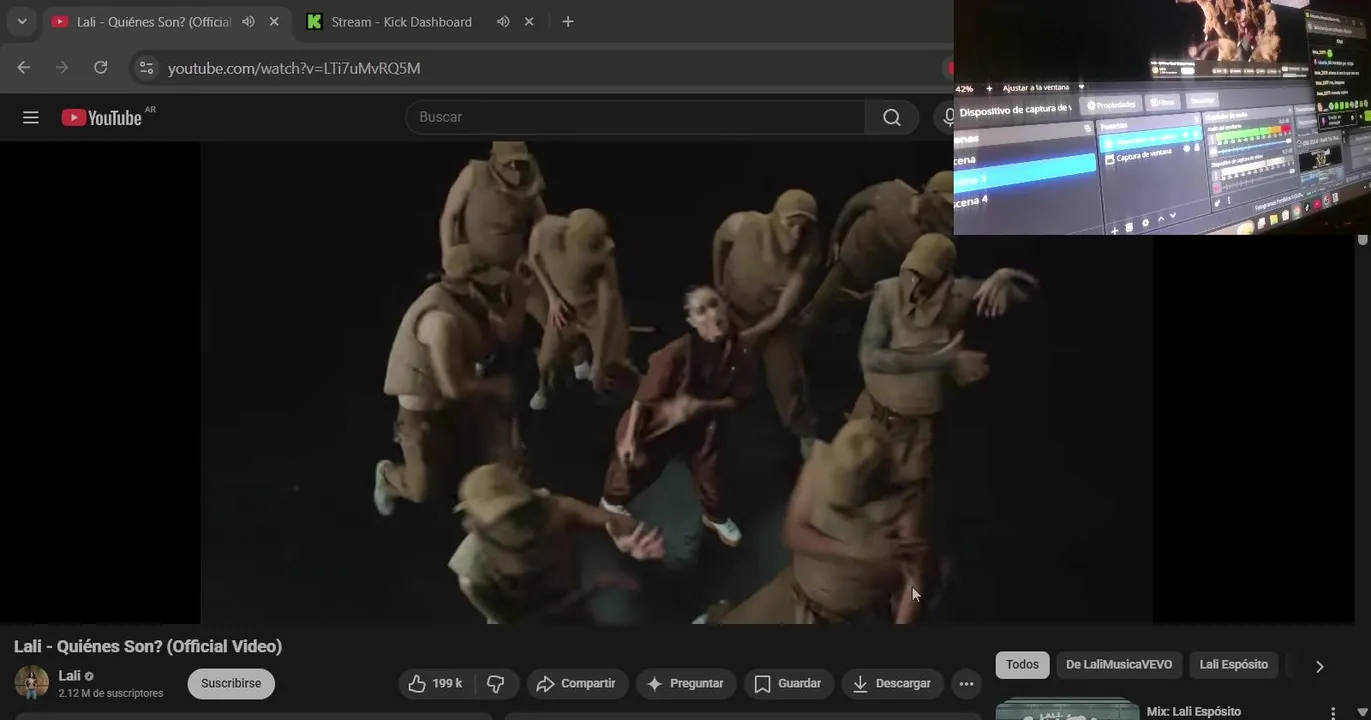Viewport: 1371px width, 720px height.
Task: Select Captura de ventana source in OBS overlay
Action: point(1143,157)
